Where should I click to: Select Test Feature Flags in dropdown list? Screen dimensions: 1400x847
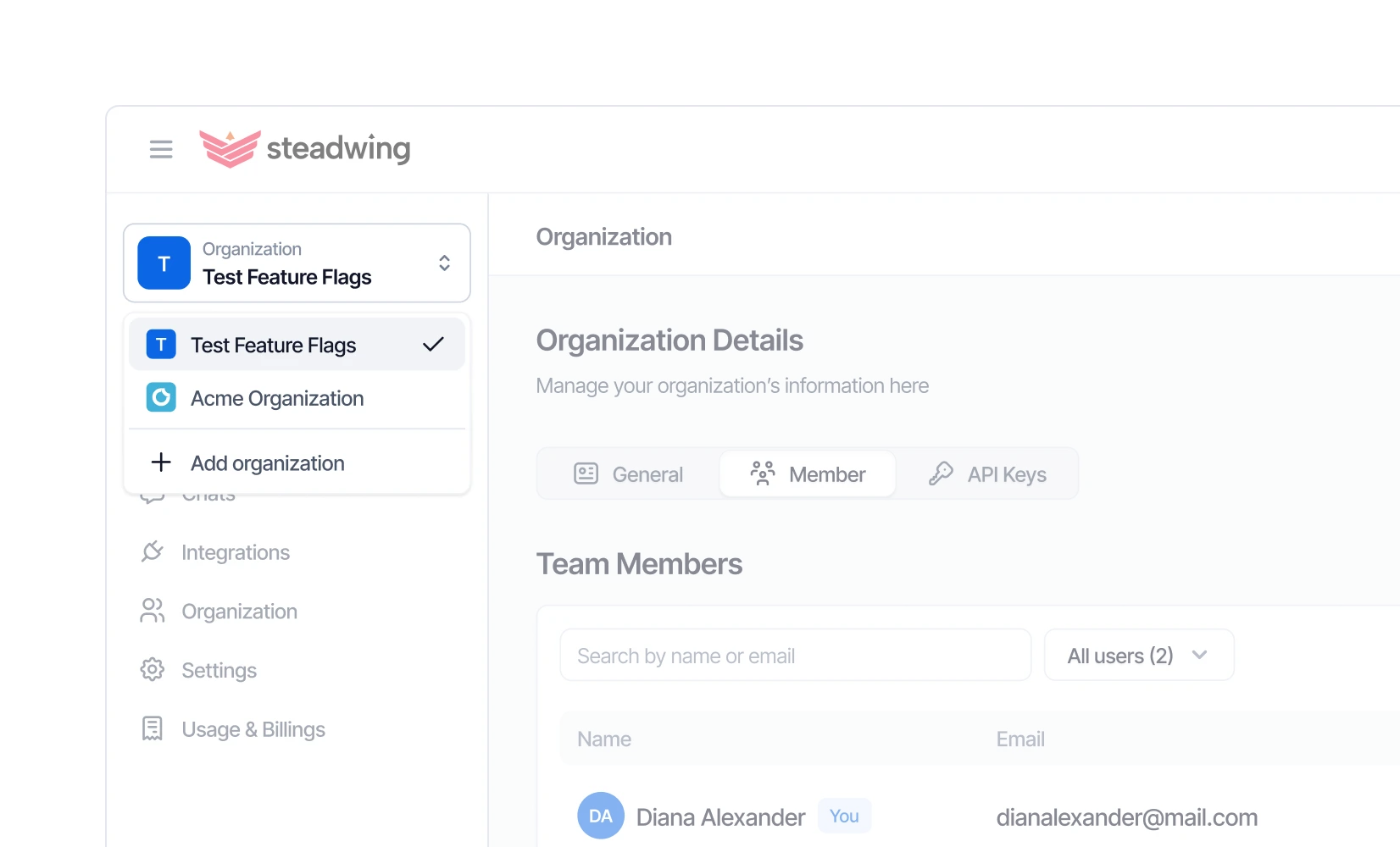297,345
